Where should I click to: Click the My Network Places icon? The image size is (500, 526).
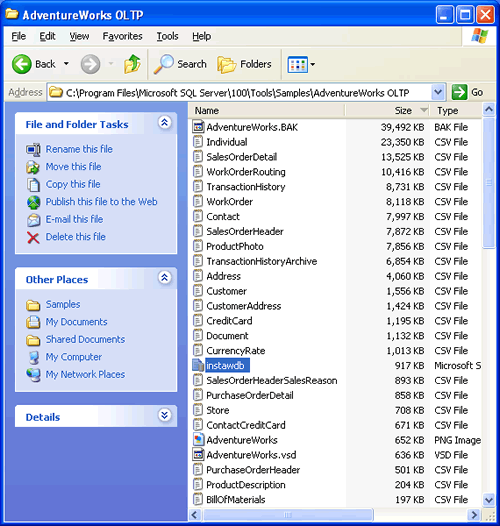[x=33, y=375]
